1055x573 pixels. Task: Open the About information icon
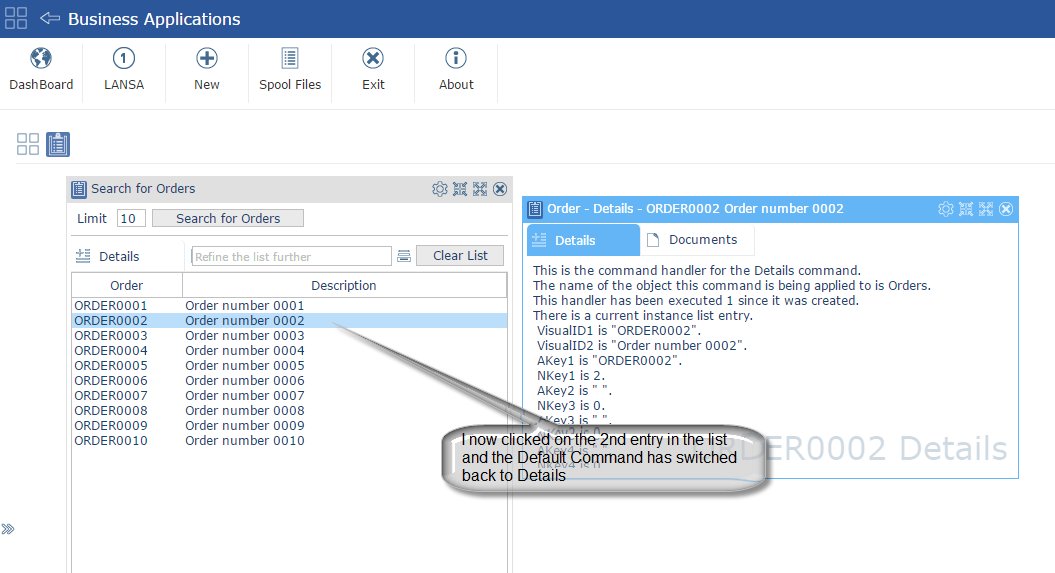pos(456,59)
